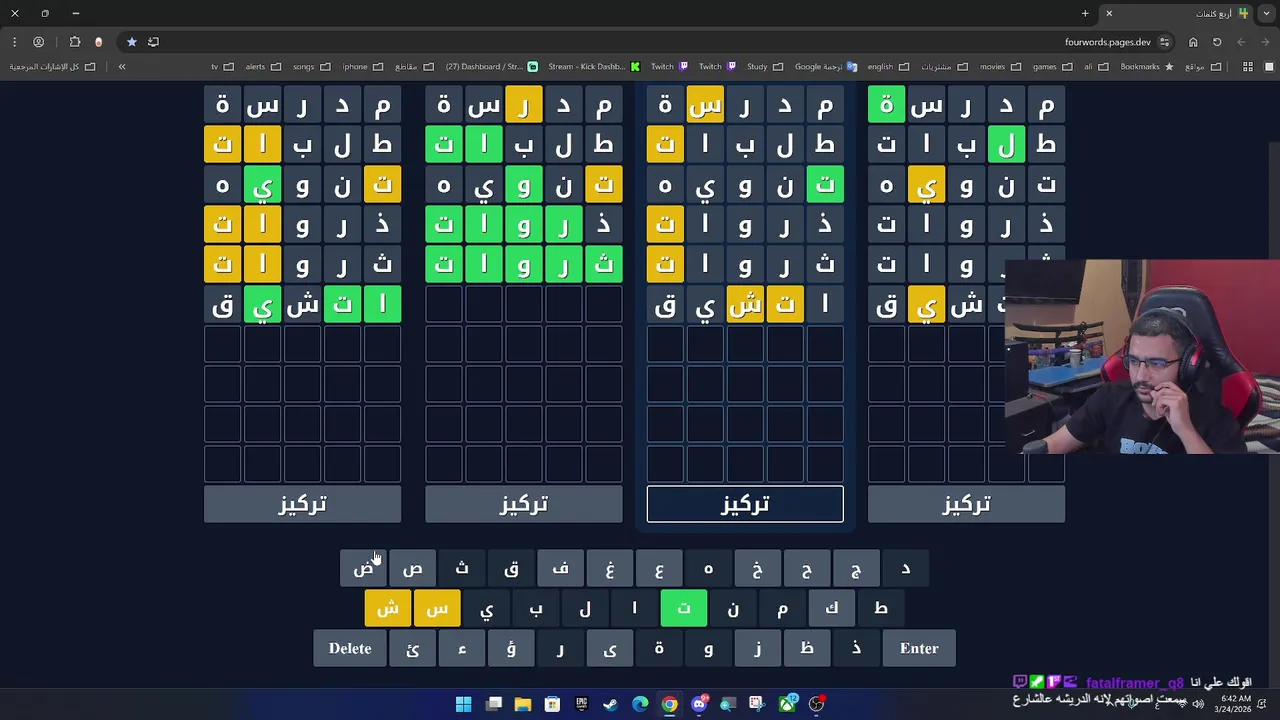Expand the كل الإشارات المرجعية folder

52,67
